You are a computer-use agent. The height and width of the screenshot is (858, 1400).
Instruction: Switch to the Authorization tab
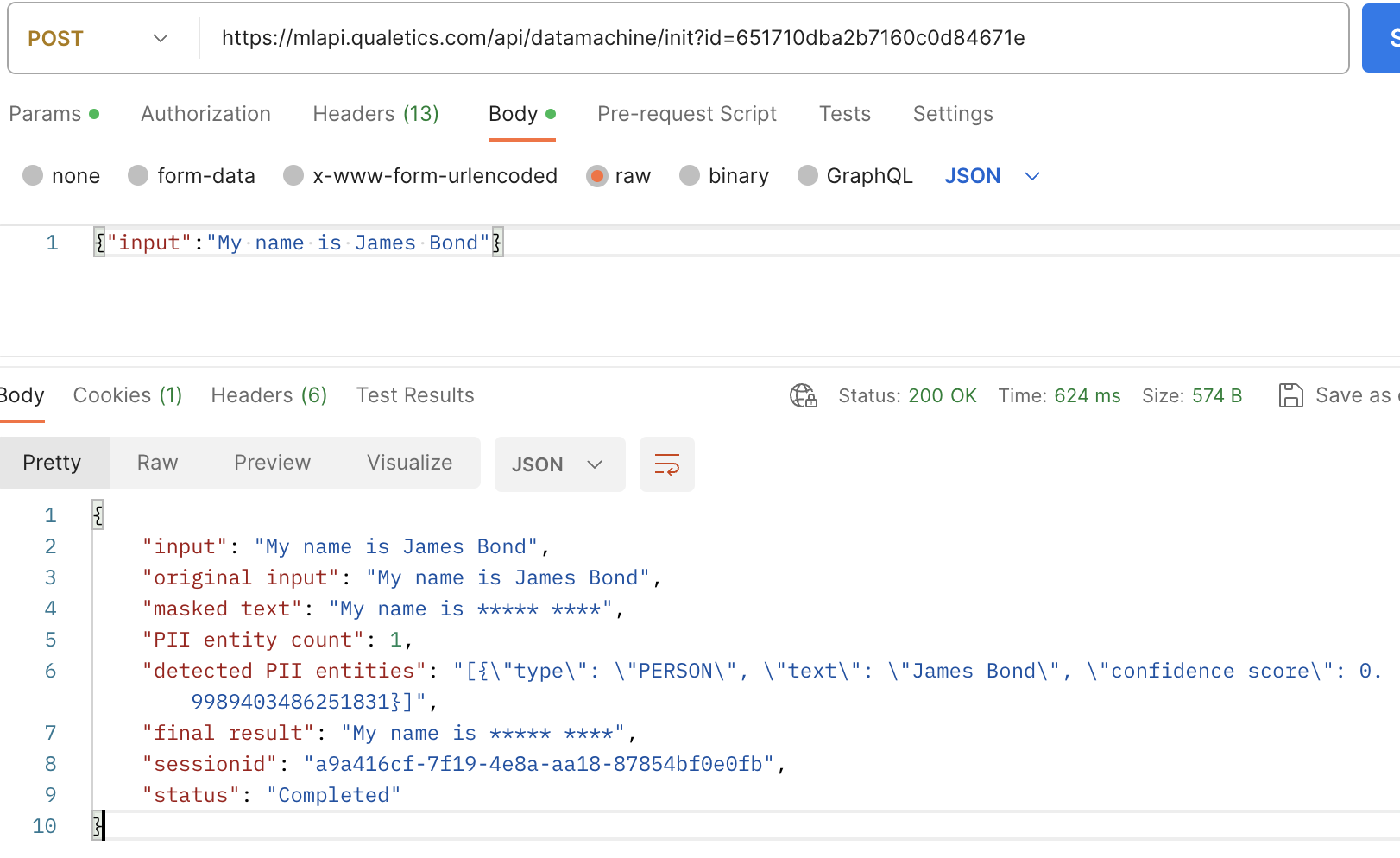[x=205, y=114]
